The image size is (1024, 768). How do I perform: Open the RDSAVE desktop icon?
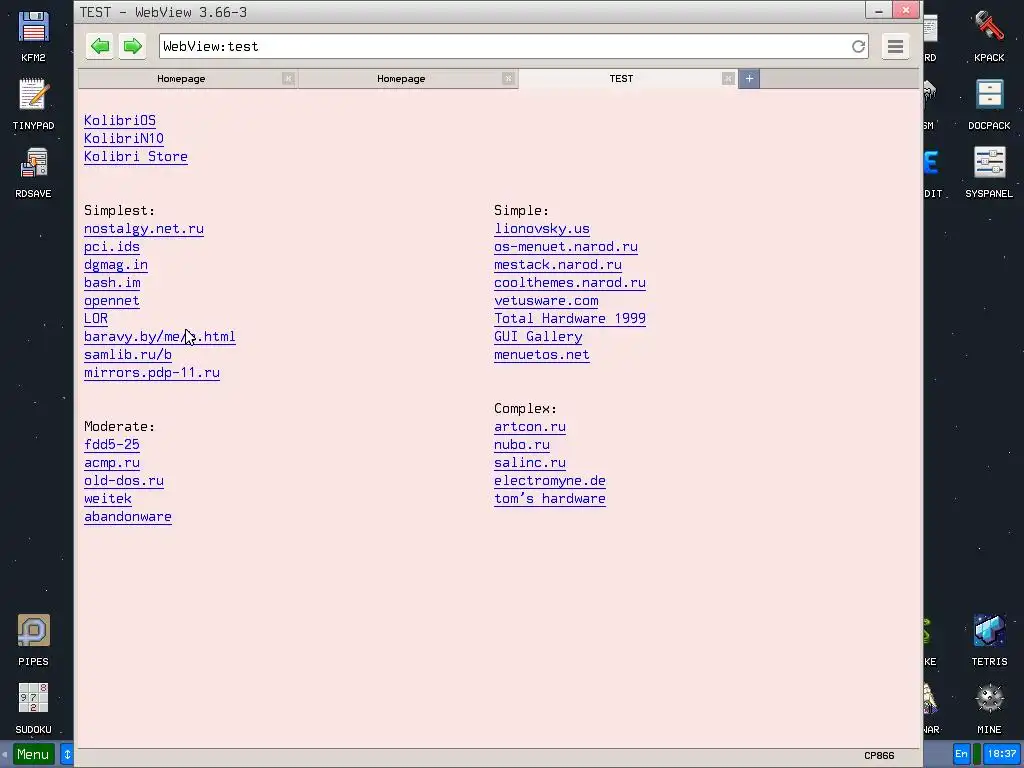[33, 172]
